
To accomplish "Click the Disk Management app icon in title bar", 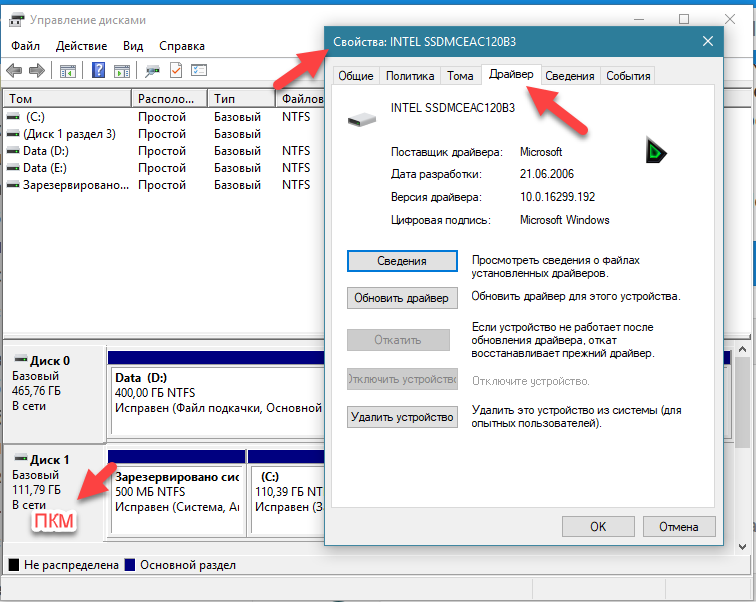I will (17, 20).
